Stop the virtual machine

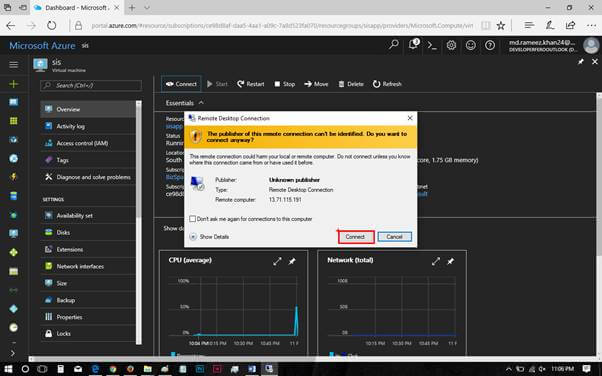(x=284, y=84)
